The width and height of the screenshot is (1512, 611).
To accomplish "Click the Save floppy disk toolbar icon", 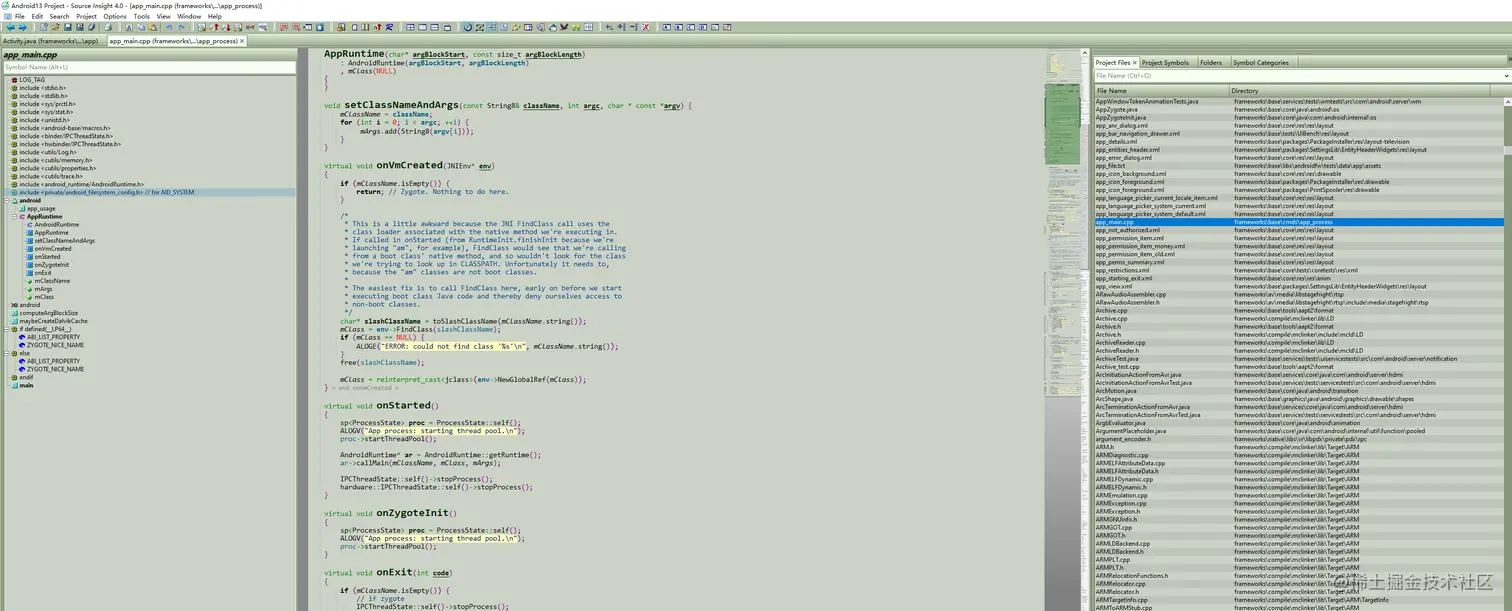I will tap(68, 27).
